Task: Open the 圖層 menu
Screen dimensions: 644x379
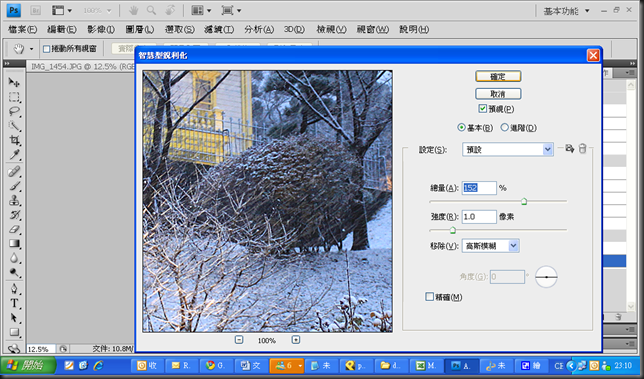Action: (x=140, y=30)
